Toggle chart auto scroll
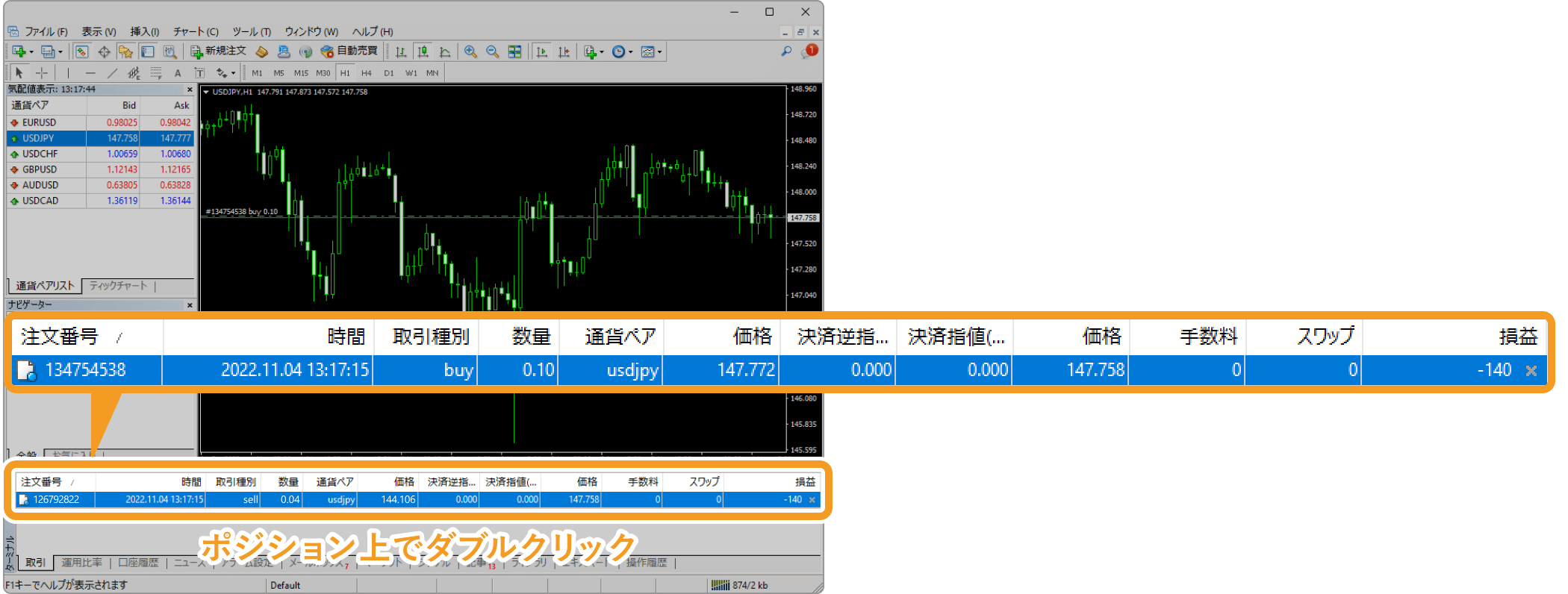 pos(542,51)
